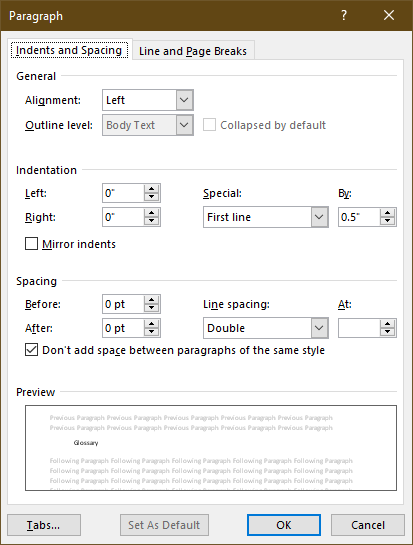Expand the Special indentation dropdown
This screenshot has height=545, width=413.
(319, 217)
